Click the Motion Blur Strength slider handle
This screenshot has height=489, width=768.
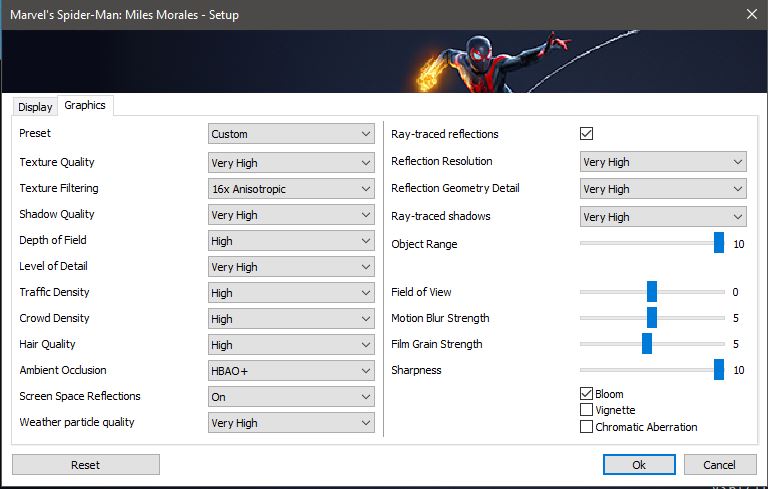click(651, 318)
